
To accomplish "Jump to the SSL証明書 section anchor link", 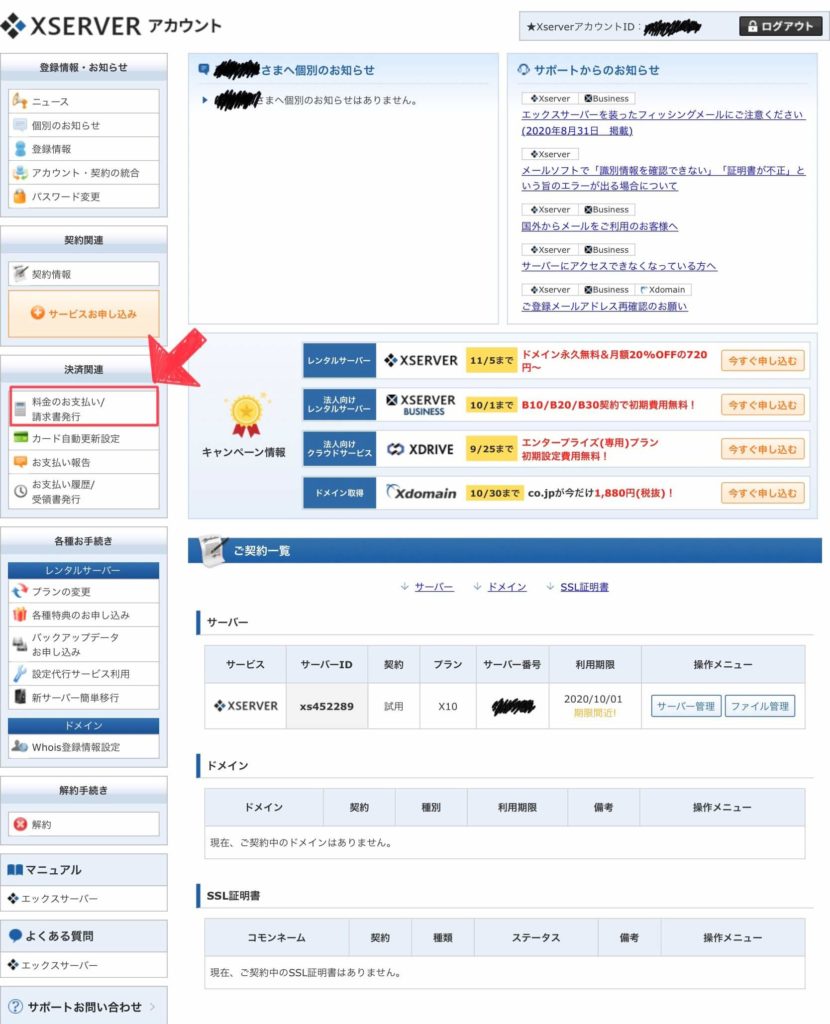I will point(584,586).
